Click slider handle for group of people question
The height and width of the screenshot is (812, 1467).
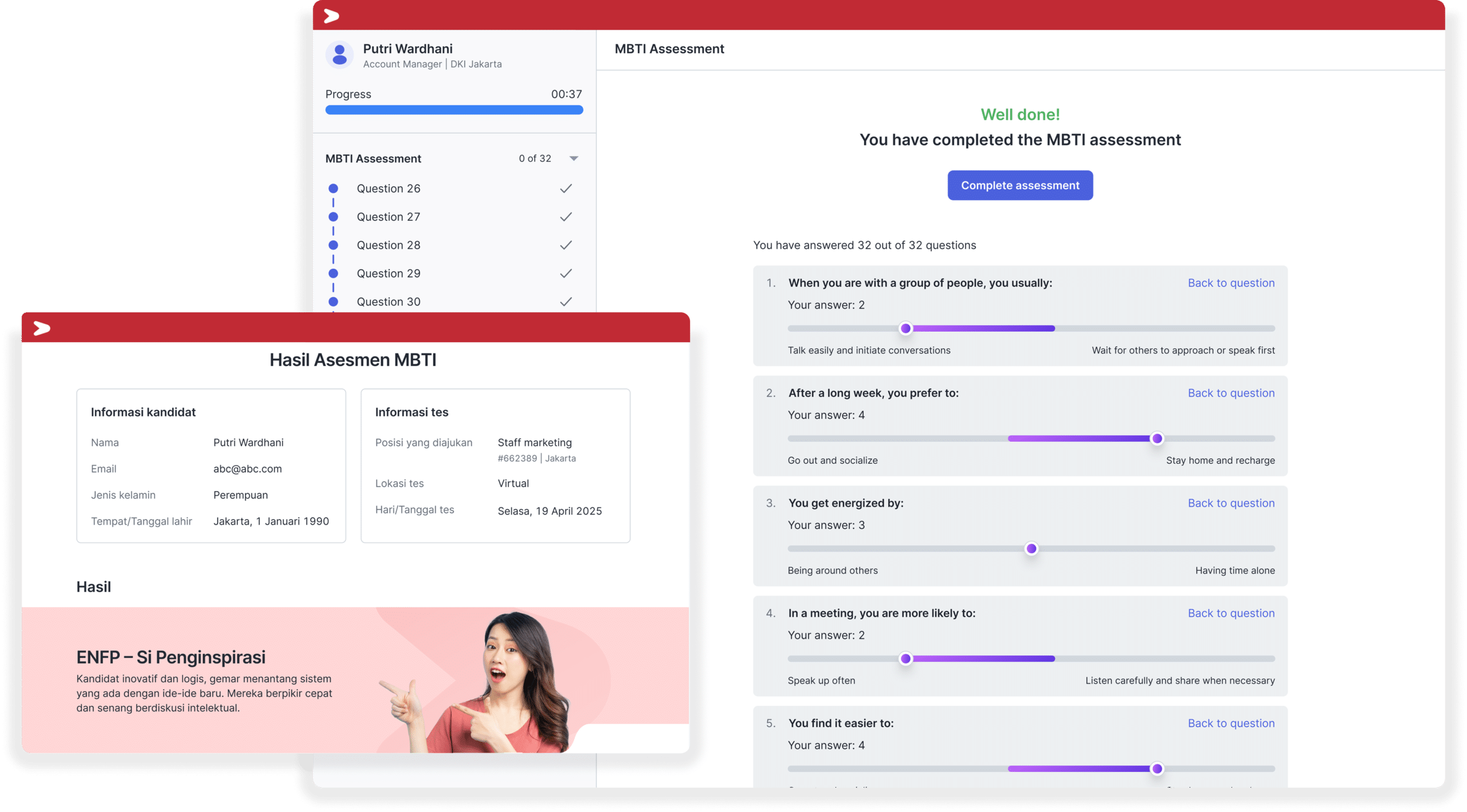coord(905,328)
